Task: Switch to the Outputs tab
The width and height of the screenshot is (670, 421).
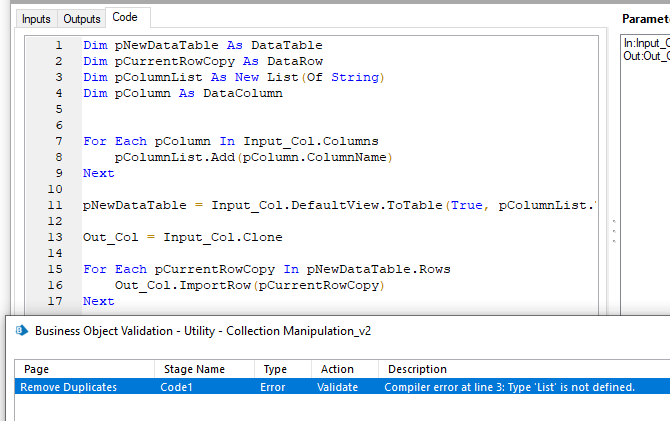Action: (82, 19)
